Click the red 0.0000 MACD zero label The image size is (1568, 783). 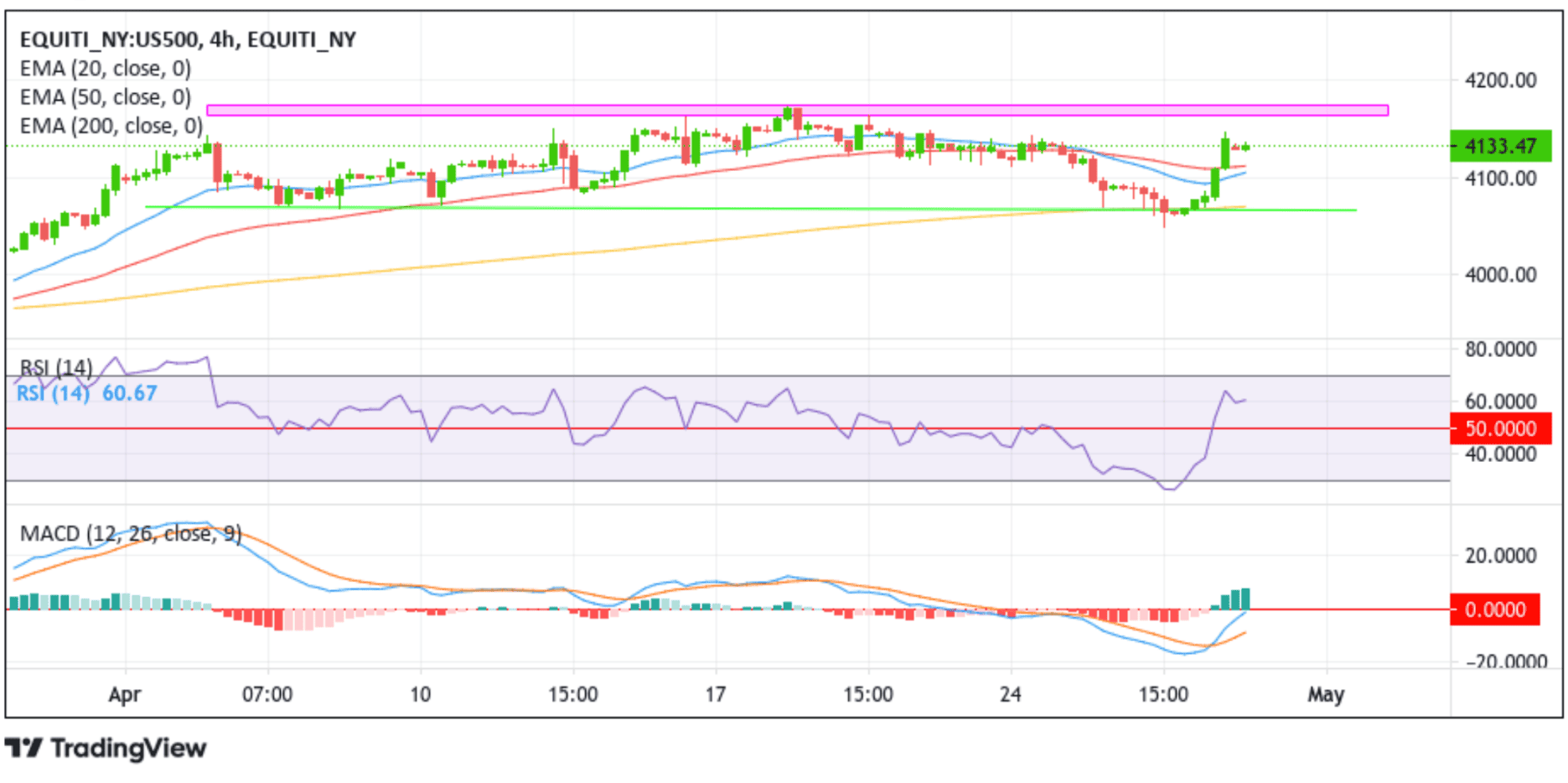click(x=1495, y=609)
